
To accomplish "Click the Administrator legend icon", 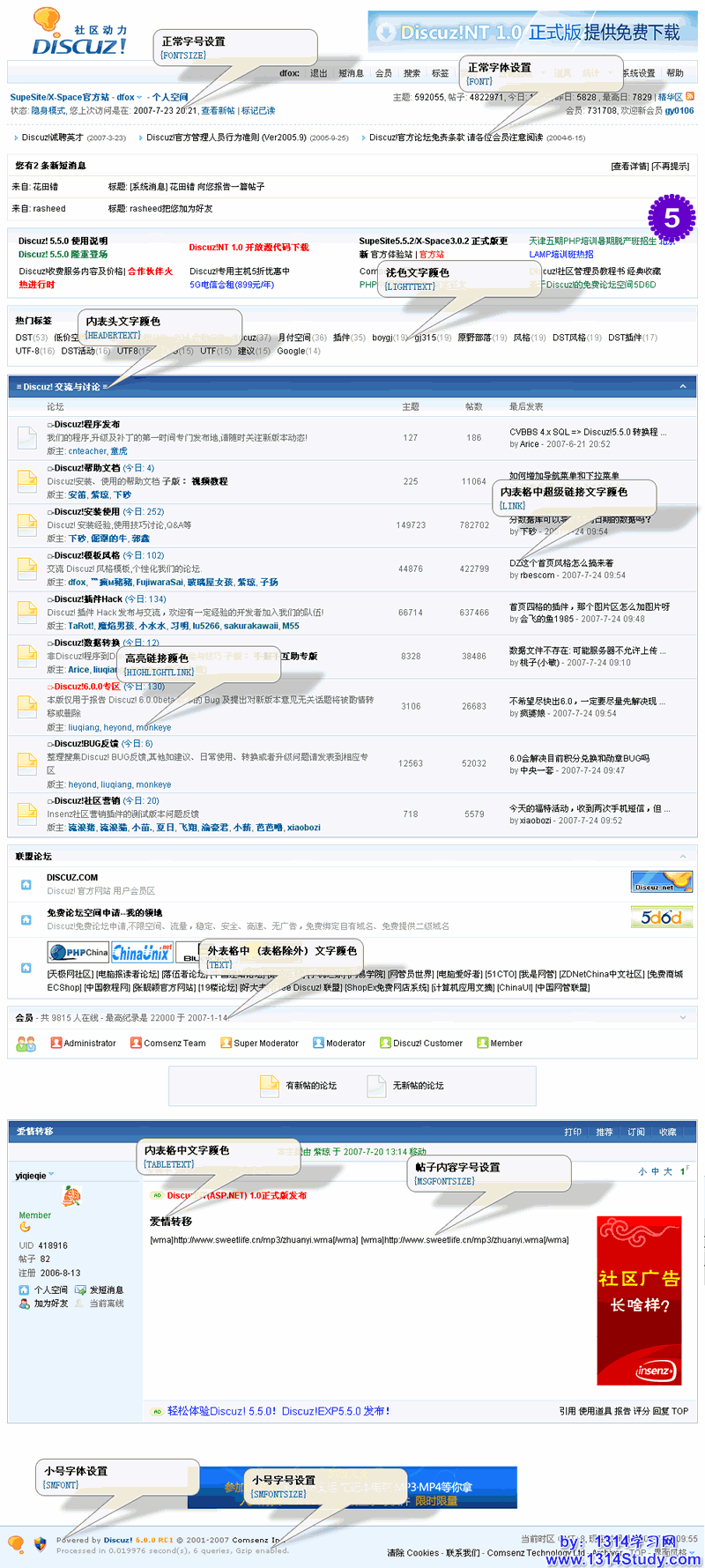I will [x=56, y=1043].
